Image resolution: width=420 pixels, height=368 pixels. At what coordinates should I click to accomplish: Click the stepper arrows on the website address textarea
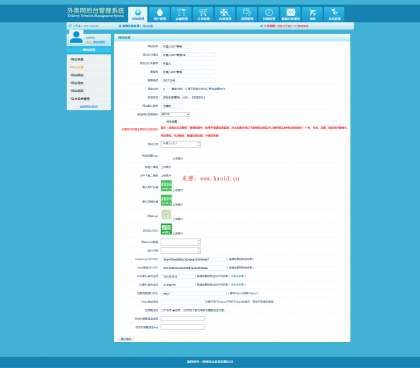199,144
